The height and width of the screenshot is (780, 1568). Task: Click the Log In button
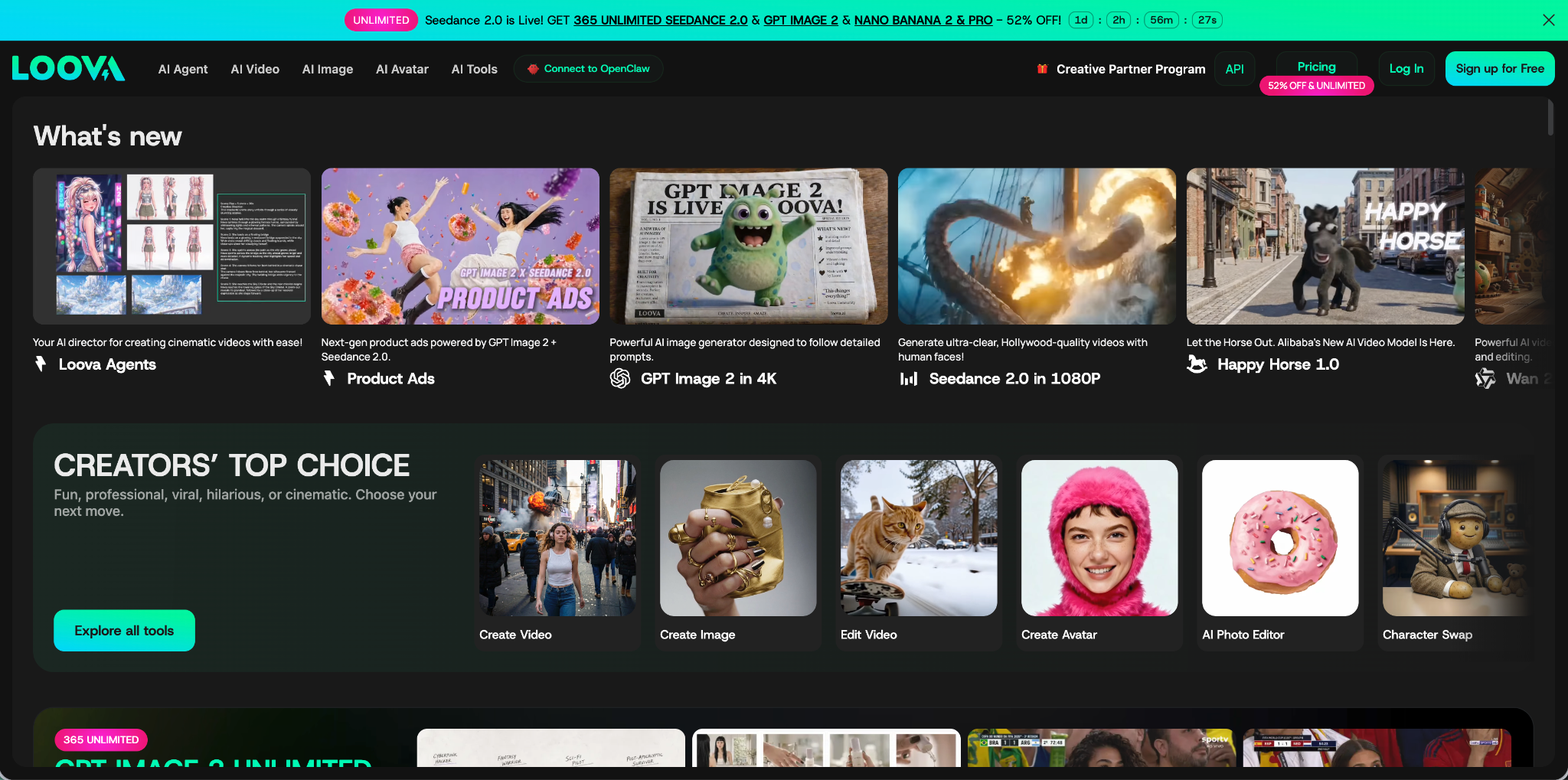[x=1406, y=69]
